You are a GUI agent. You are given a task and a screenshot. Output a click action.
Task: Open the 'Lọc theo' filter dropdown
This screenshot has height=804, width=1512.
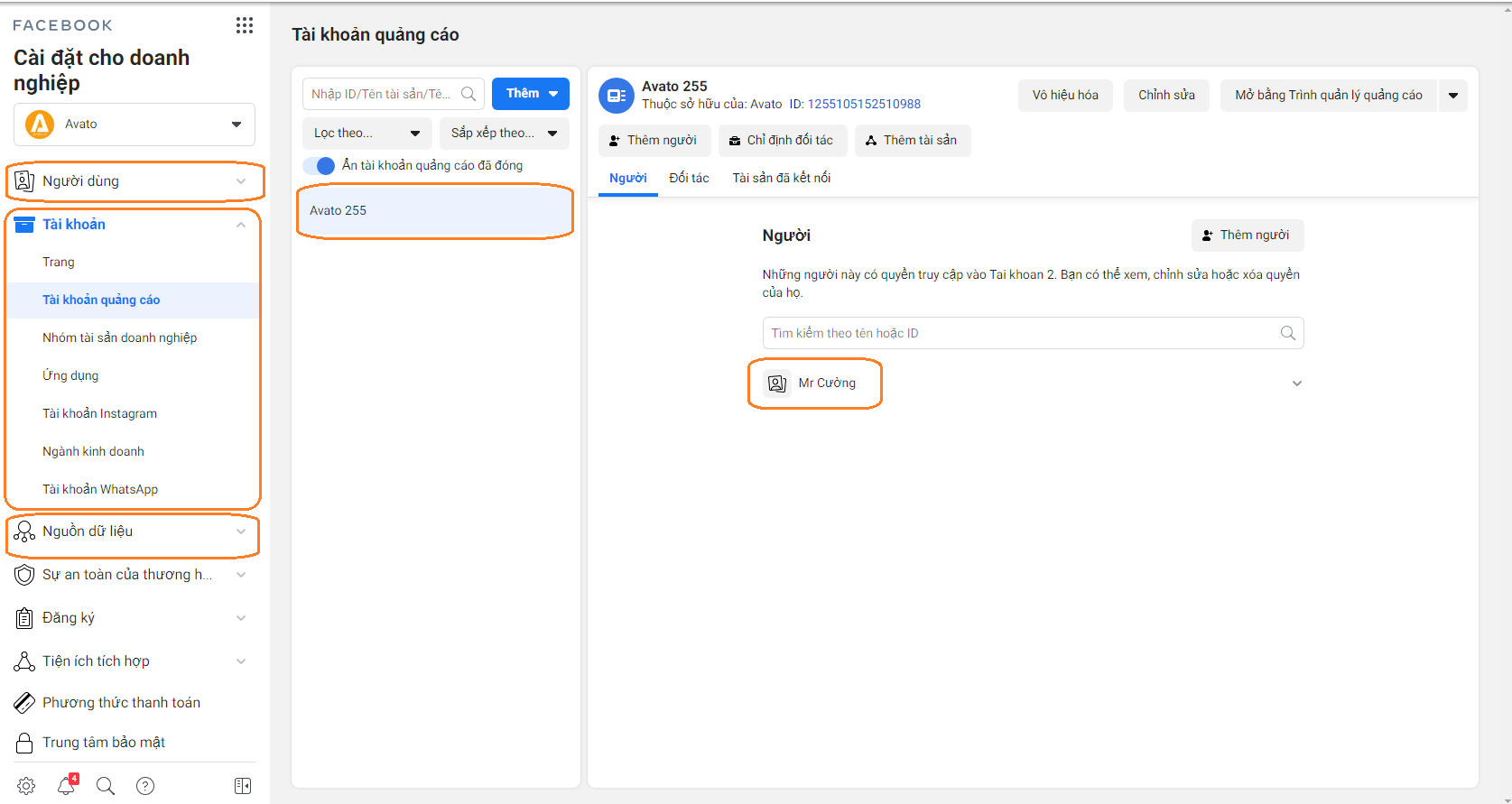pos(366,134)
